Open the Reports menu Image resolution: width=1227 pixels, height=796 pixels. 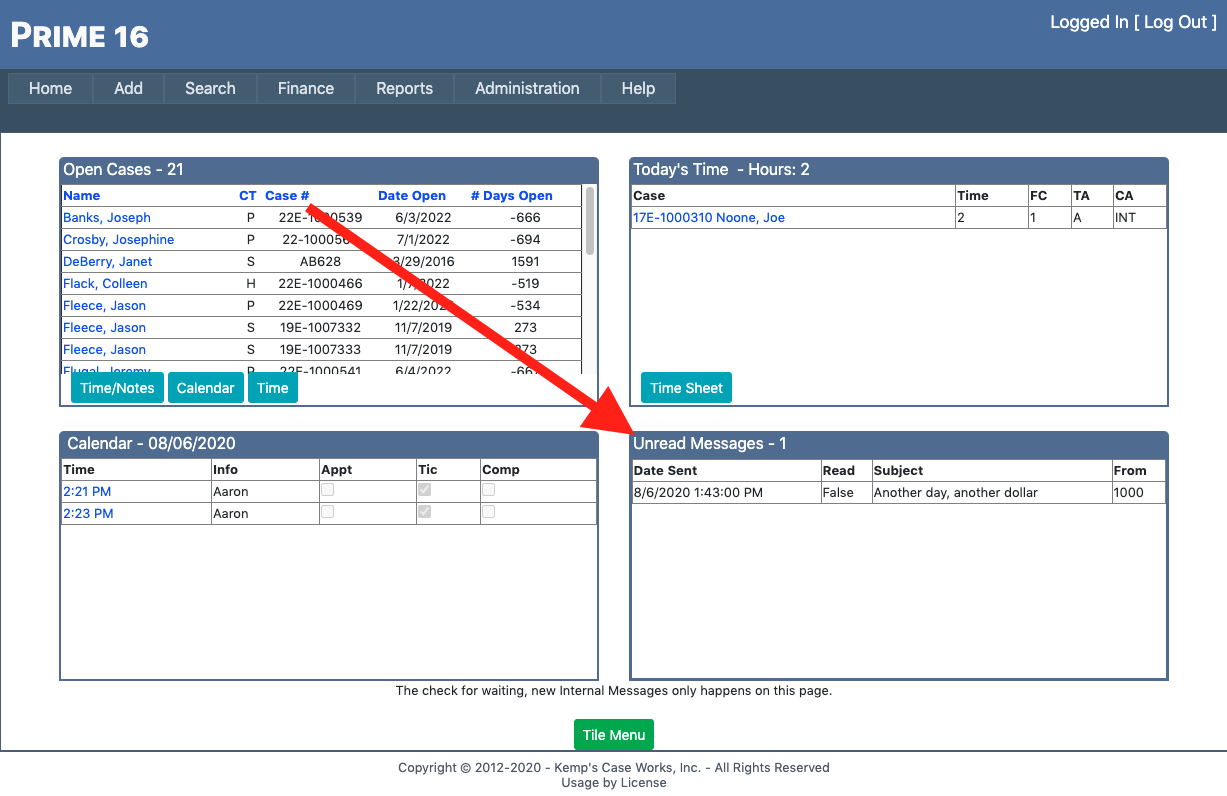tap(404, 88)
